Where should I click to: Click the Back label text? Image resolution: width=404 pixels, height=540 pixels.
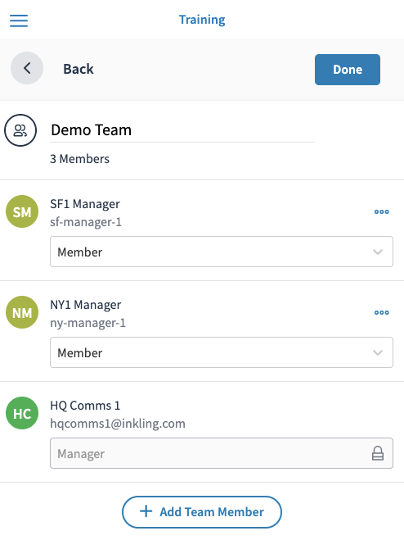pyautogui.click(x=78, y=69)
